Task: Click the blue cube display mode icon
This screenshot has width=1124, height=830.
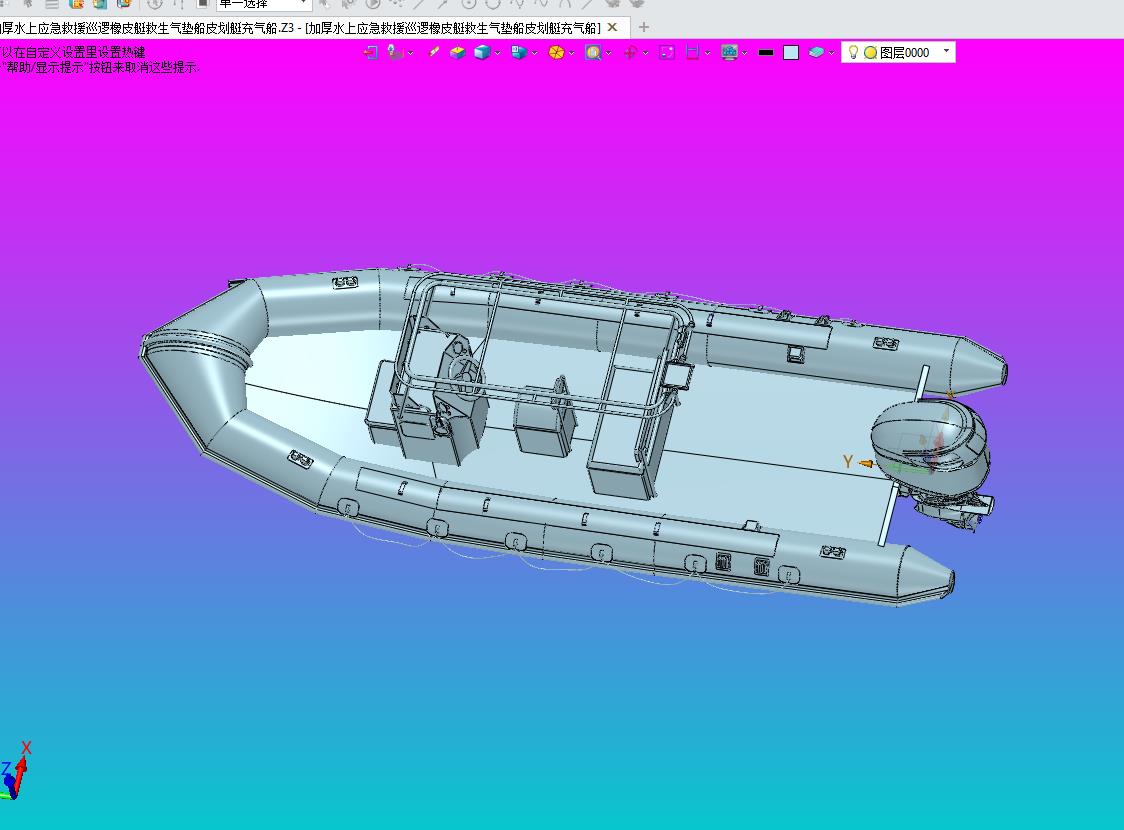Action: (482, 52)
